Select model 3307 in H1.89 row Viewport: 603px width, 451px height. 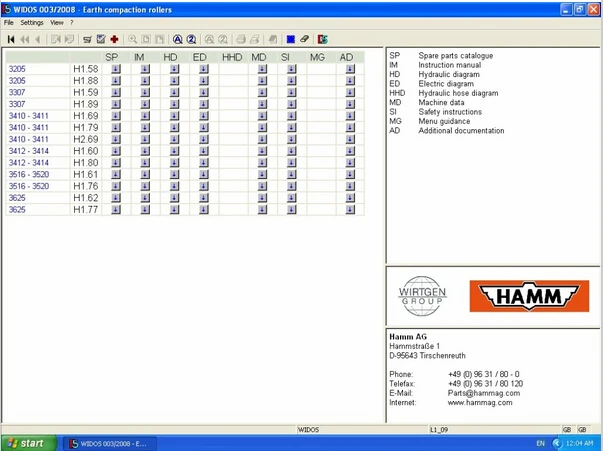click(x=17, y=104)
